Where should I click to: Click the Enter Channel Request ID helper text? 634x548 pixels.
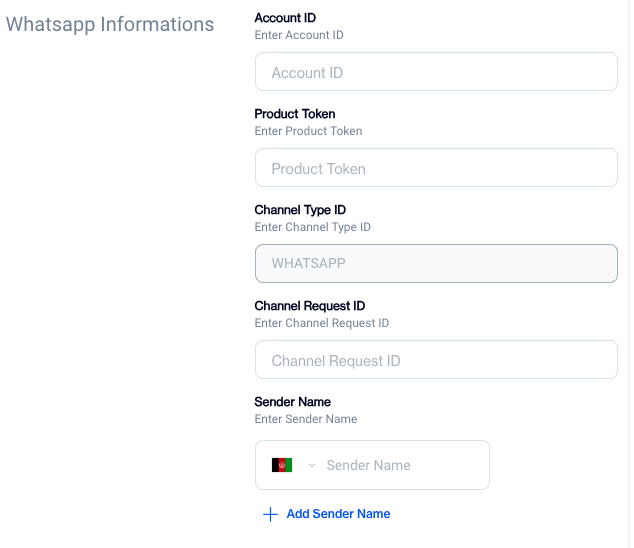[x=322, y=323]
